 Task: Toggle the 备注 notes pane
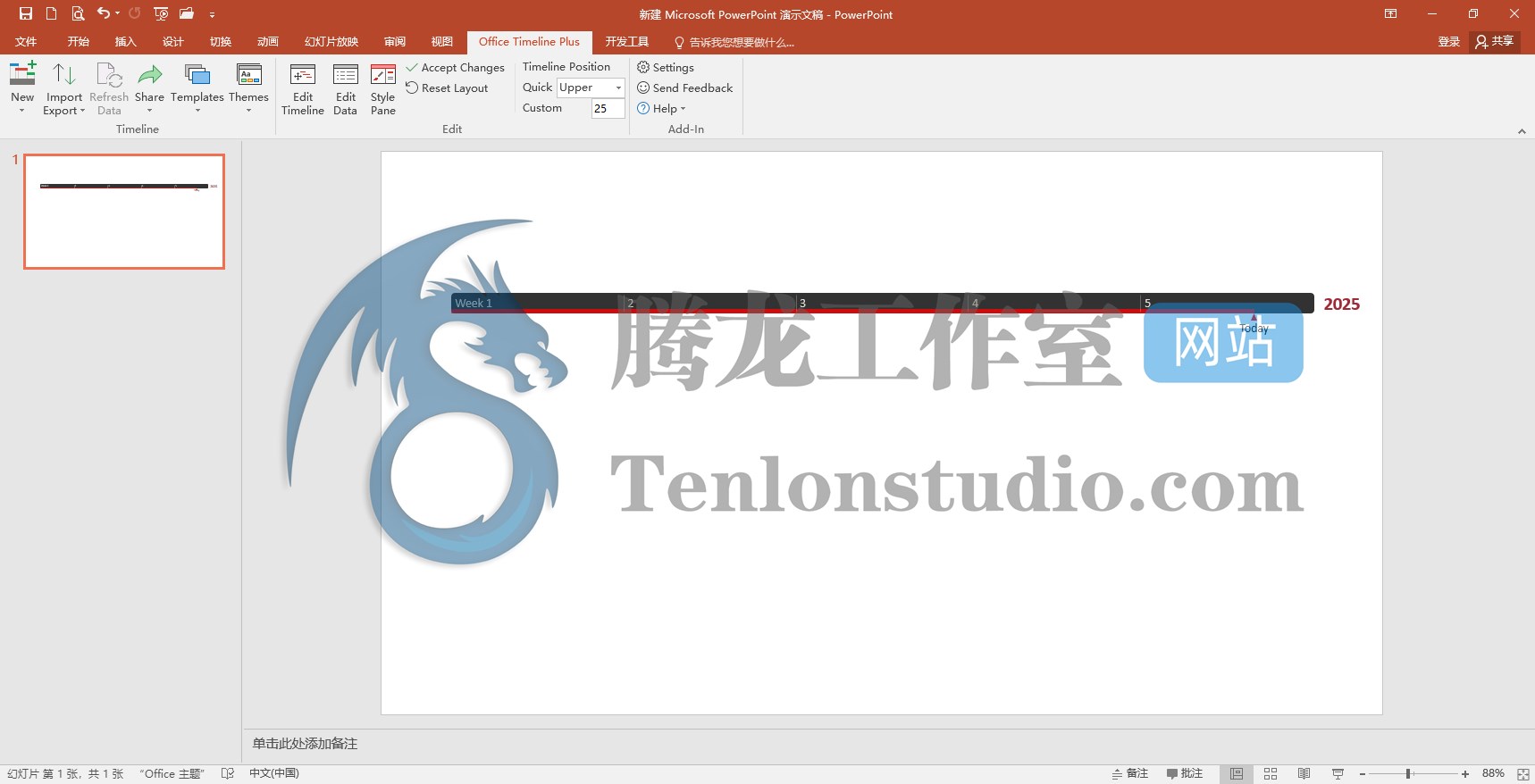[x=1129, y=773]
